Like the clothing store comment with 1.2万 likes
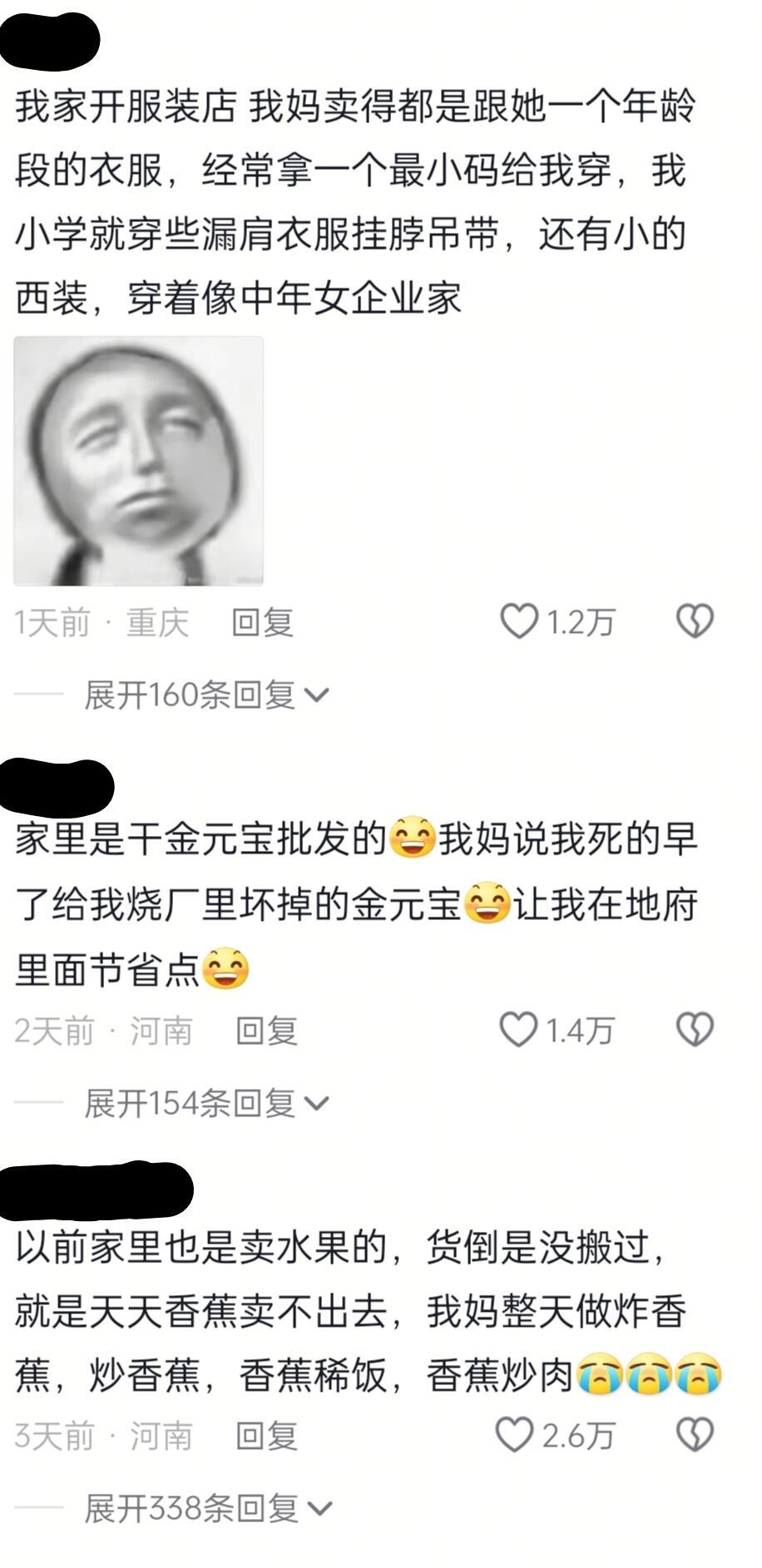The width and height of the screenshot is (762, 1568). tap(519, 621)
